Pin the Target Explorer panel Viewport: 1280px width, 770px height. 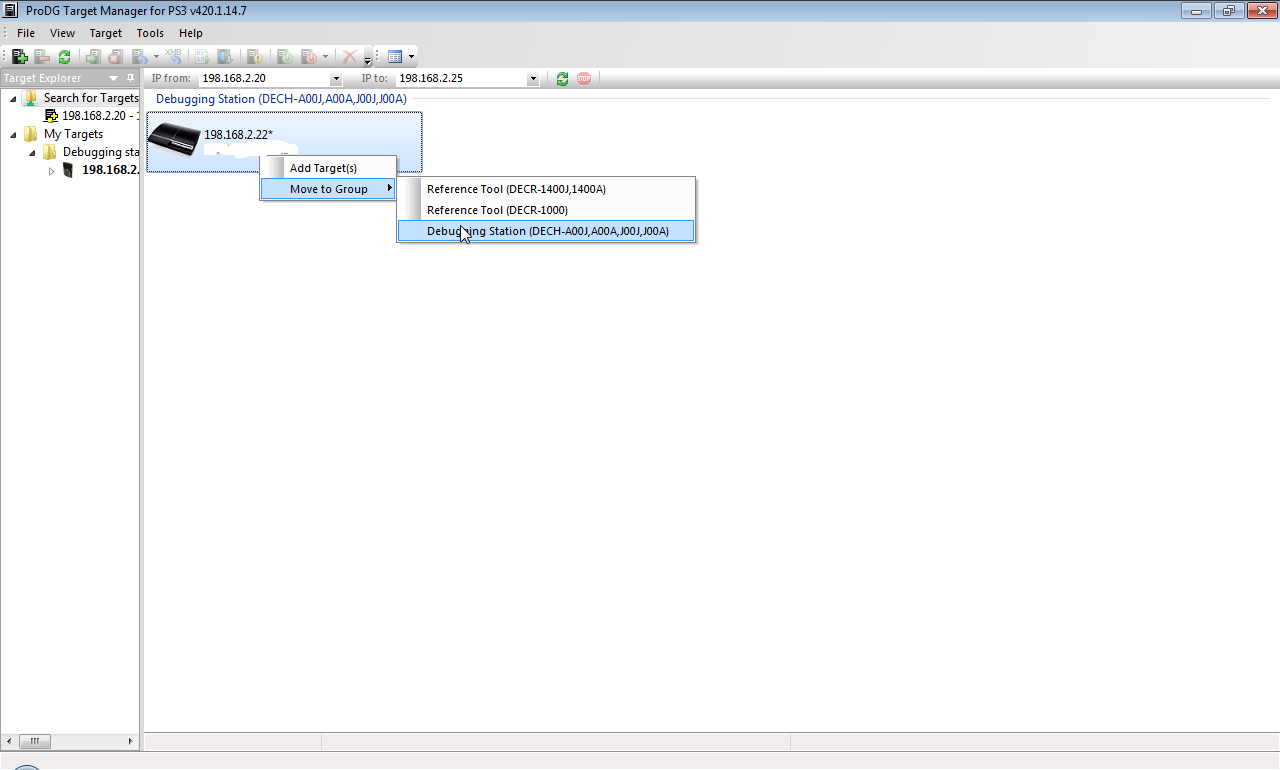pyautogui.click(x=130, y=78)
